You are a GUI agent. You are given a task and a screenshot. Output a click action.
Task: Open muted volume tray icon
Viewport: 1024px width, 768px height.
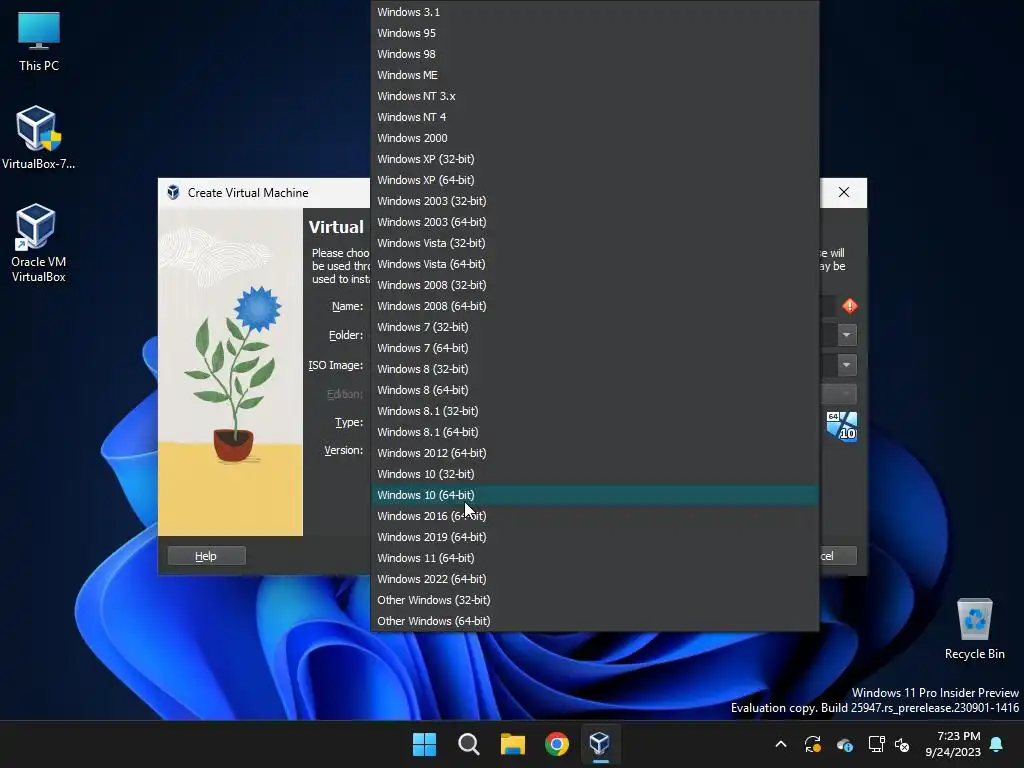(x=903, y=744)
